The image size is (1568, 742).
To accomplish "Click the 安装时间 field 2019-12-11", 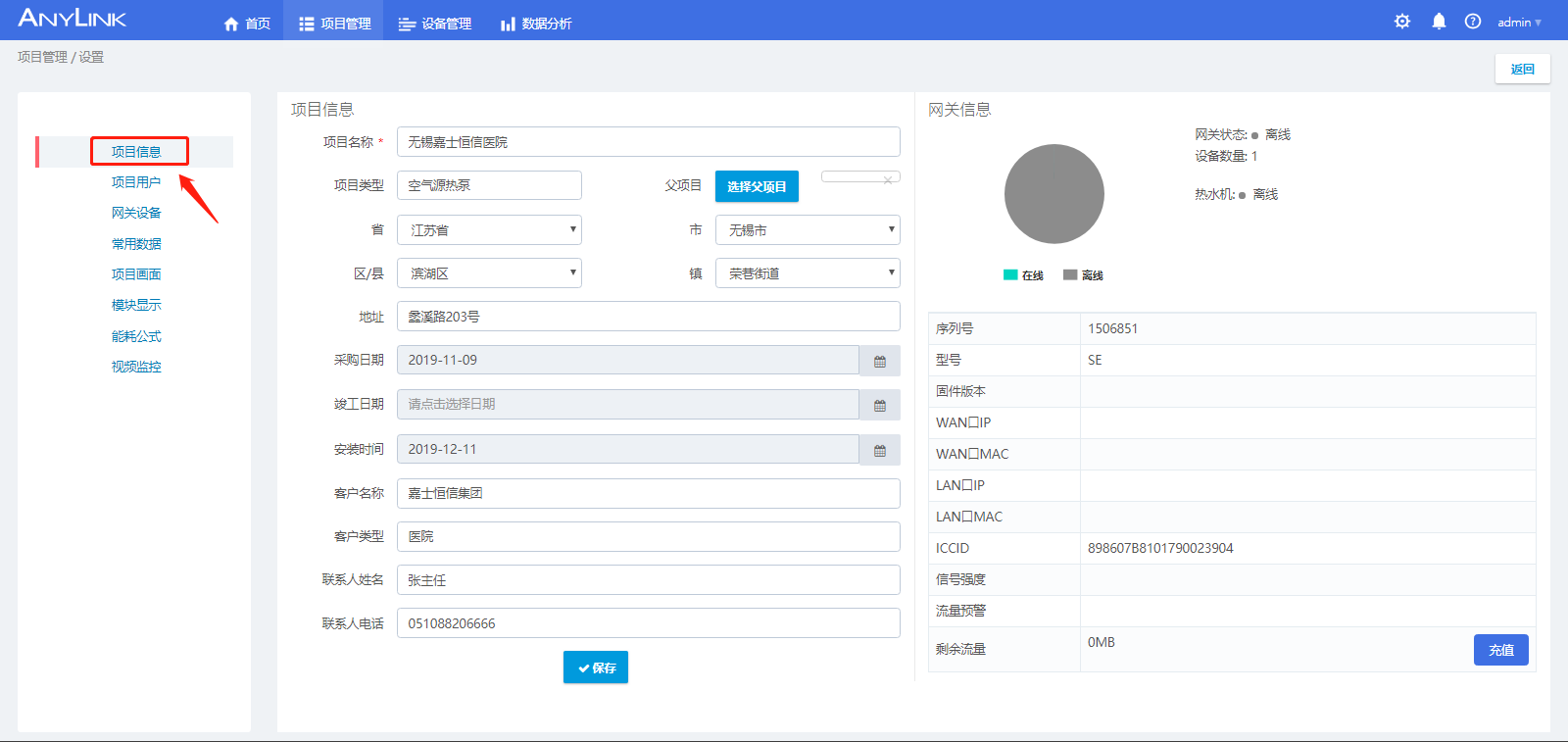I will pyautogui.click(x=628, y=449).
